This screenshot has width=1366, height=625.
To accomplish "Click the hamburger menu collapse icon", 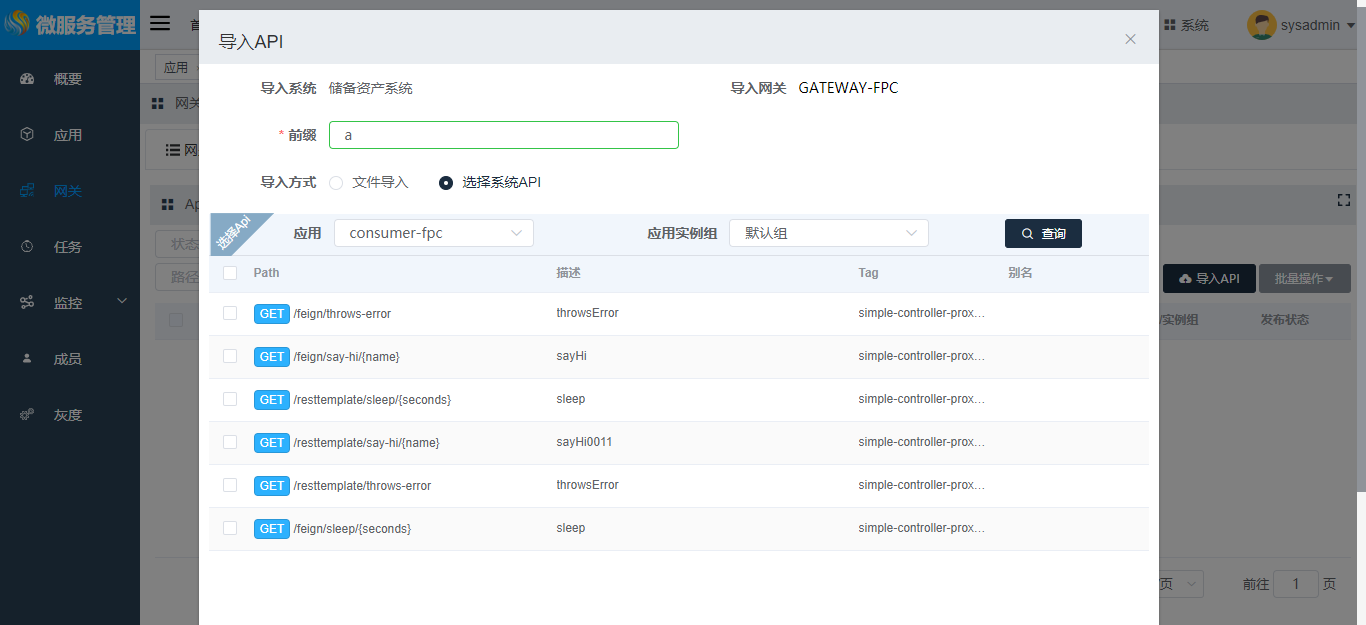I will click(160, 24).
